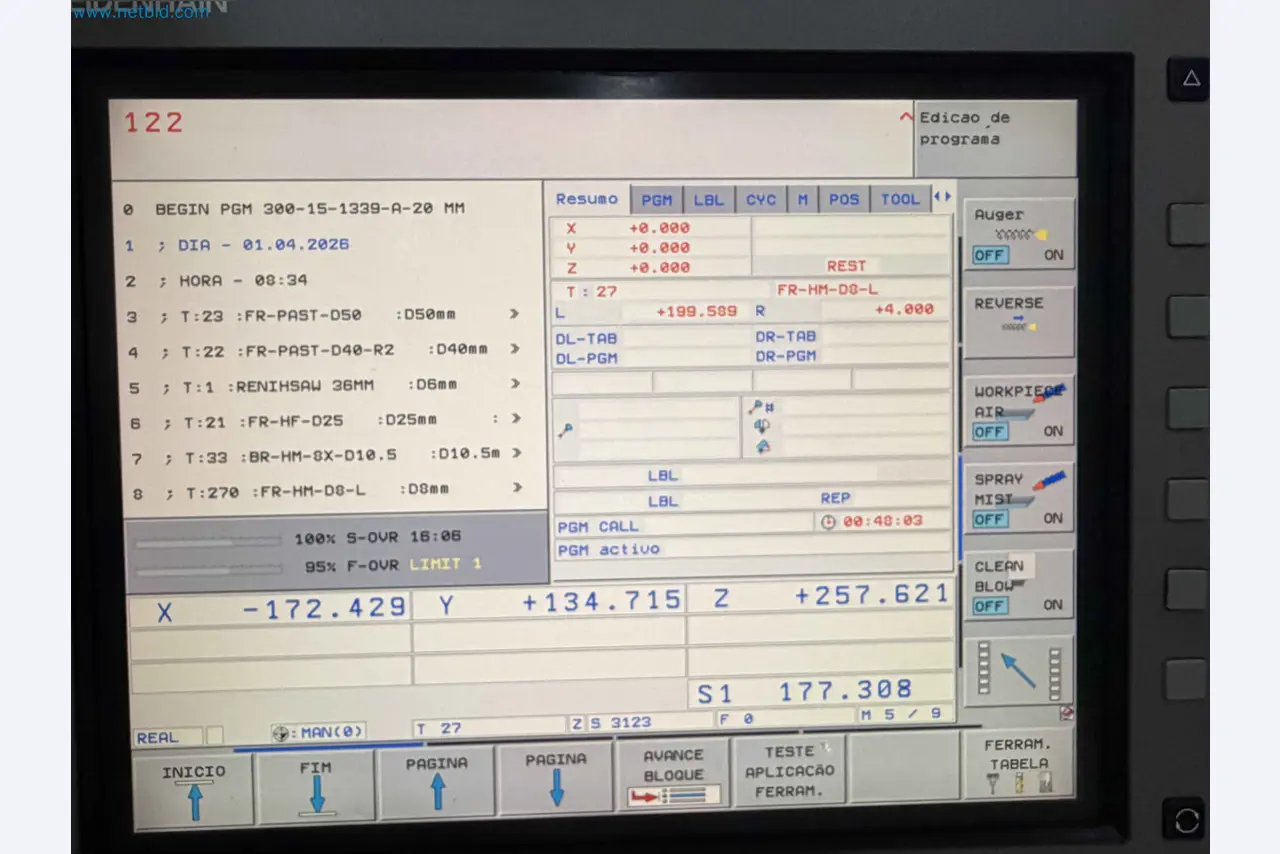Screen dimensions: 1280x854
Task: Open the CYC status tab
Action: point(761,200)
